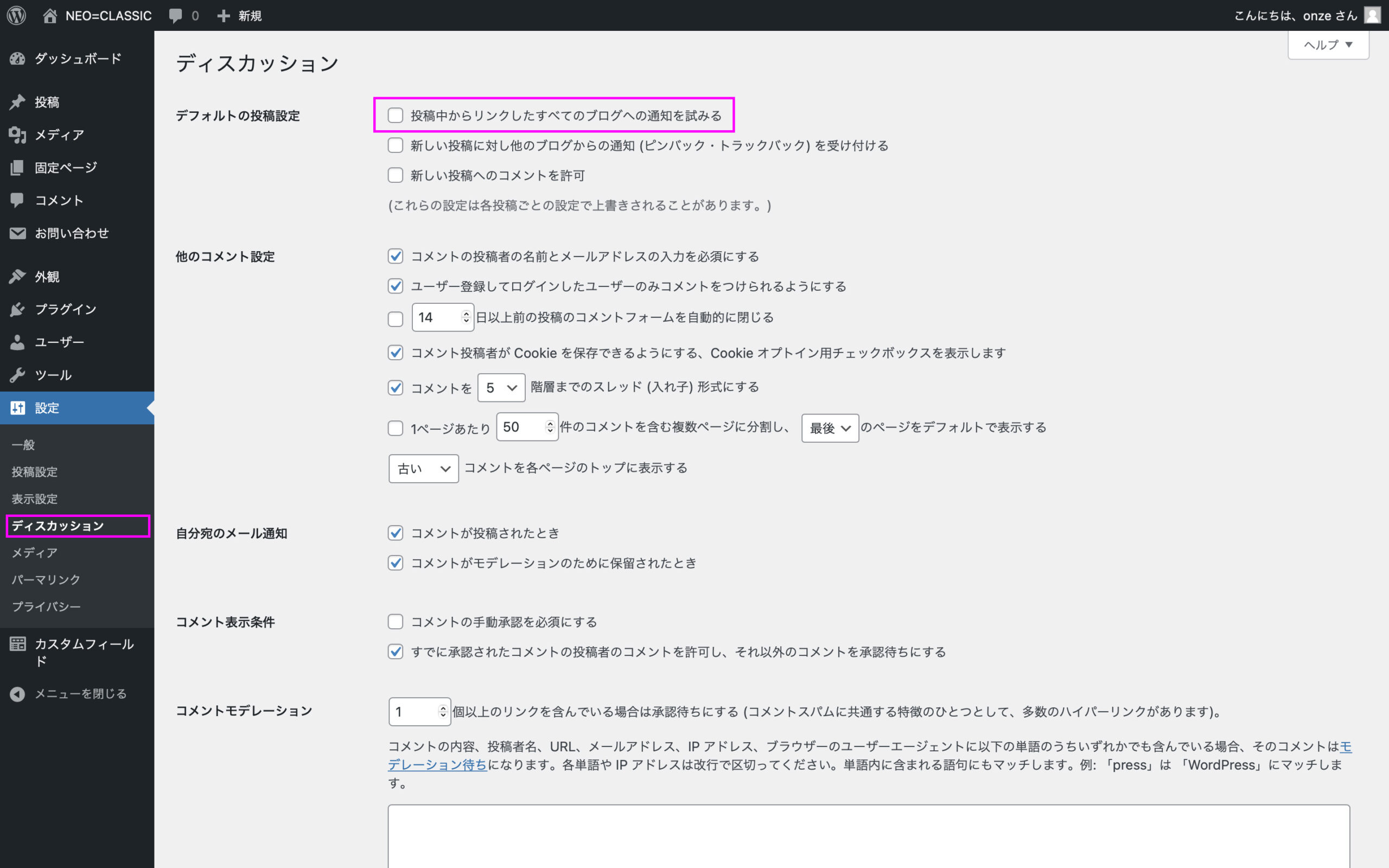1389x868 pixels.
Task: Click the 固定ページ pages icon
Action: point(17,168)
